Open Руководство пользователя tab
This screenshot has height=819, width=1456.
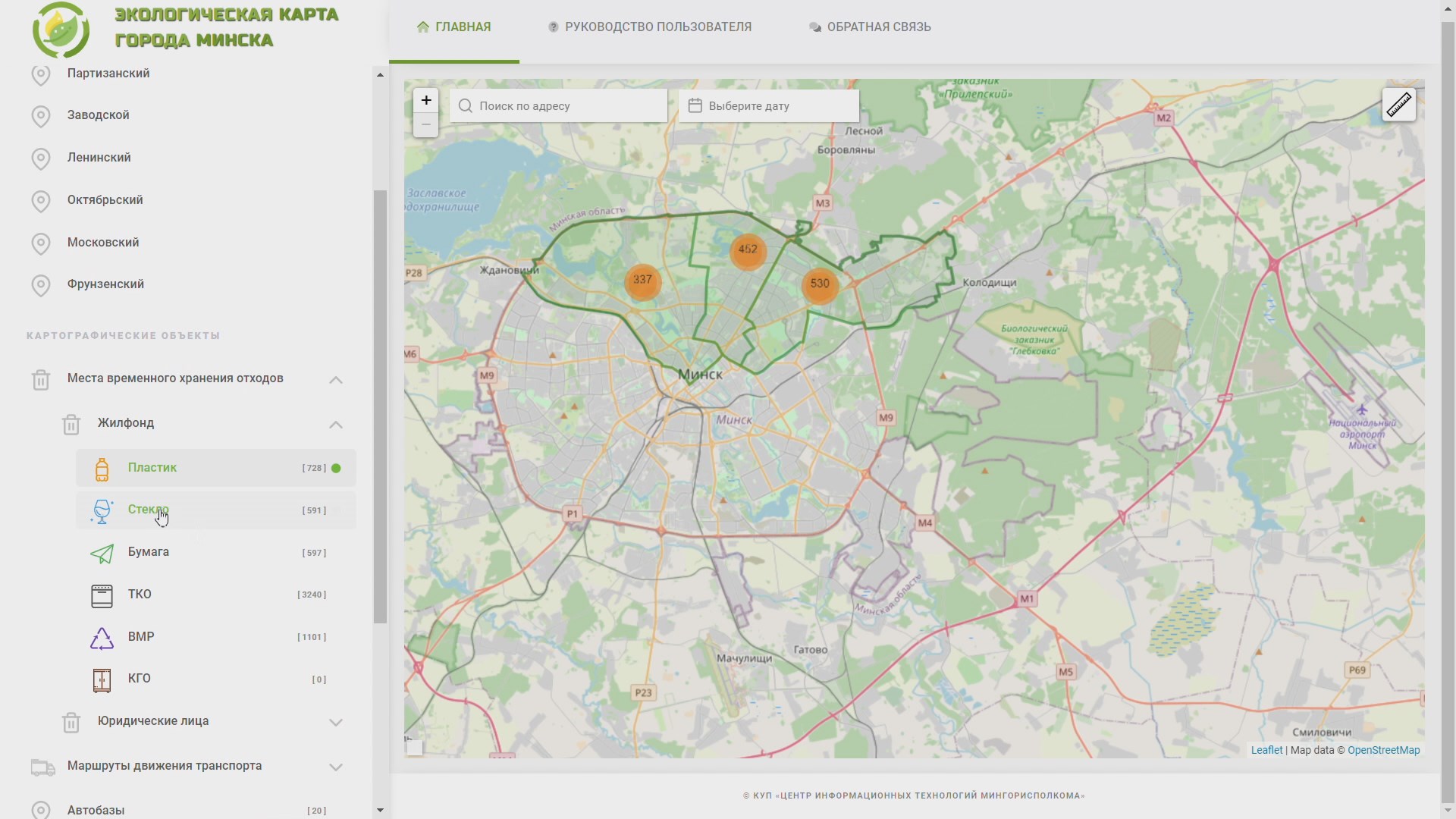(x=650, y=27)
